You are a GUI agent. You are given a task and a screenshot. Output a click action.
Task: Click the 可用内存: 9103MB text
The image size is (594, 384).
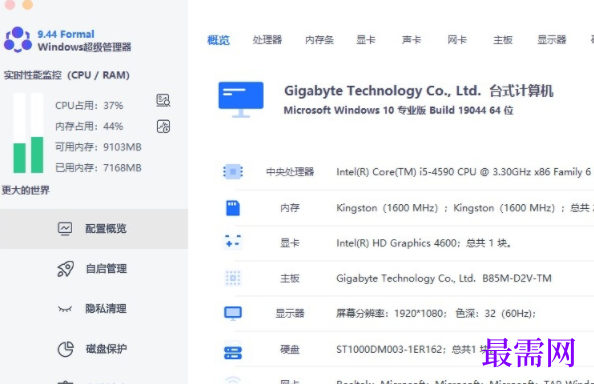tap(98, 147)
